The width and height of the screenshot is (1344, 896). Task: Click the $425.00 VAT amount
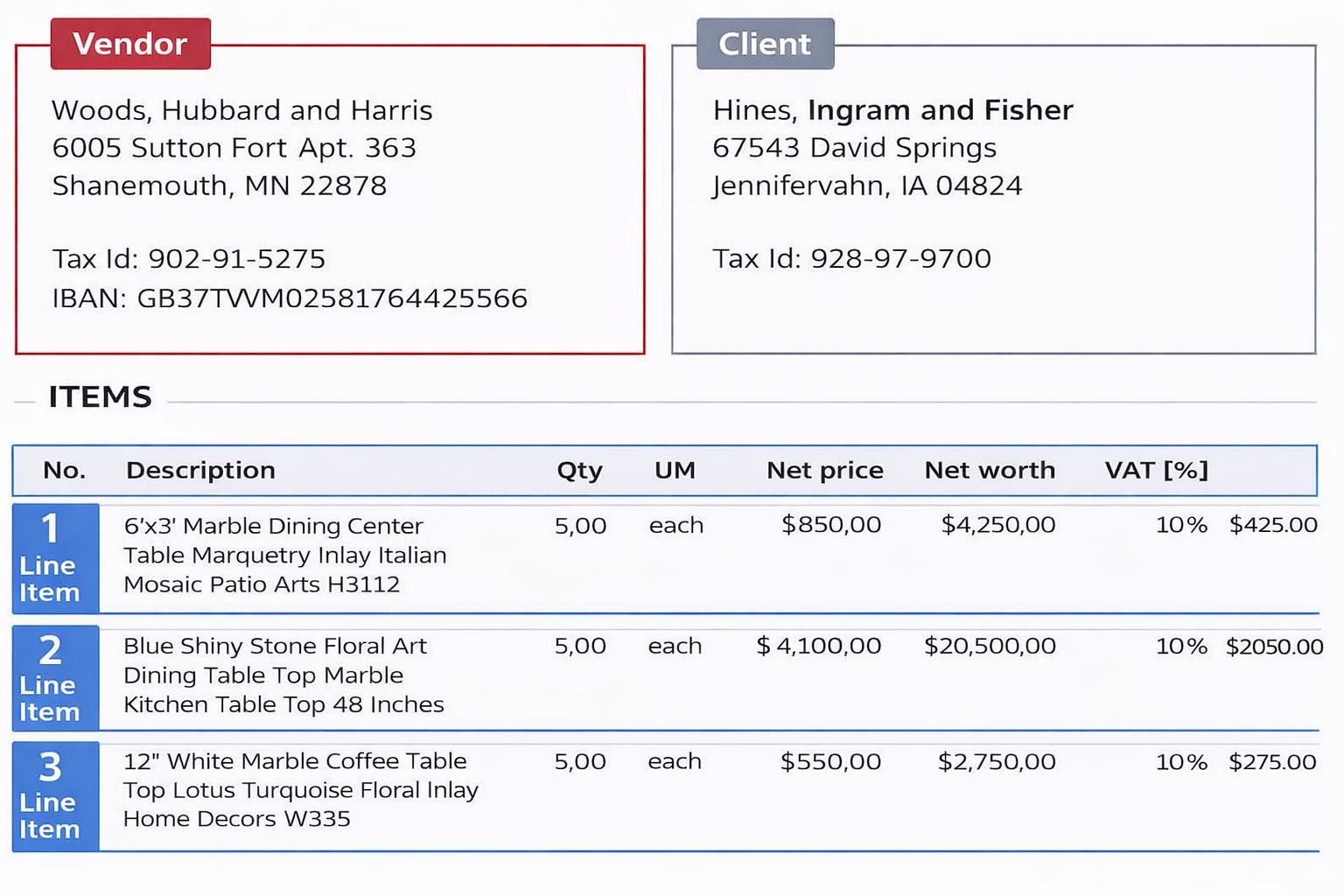[x=1273, y=525]
